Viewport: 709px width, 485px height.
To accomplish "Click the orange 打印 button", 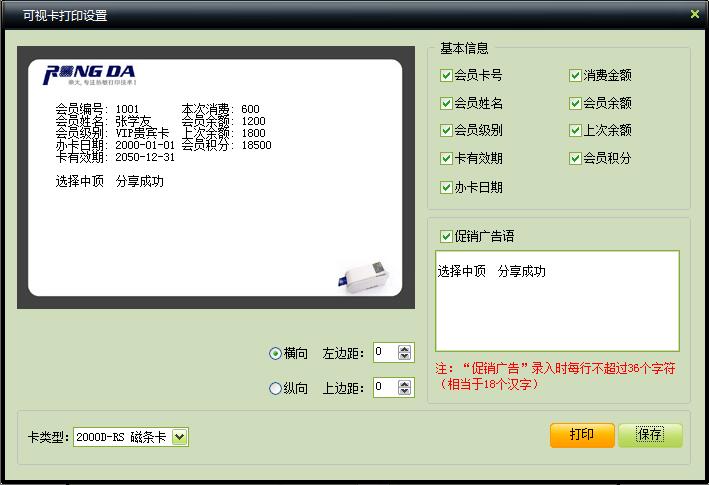I will pos(582,435).
